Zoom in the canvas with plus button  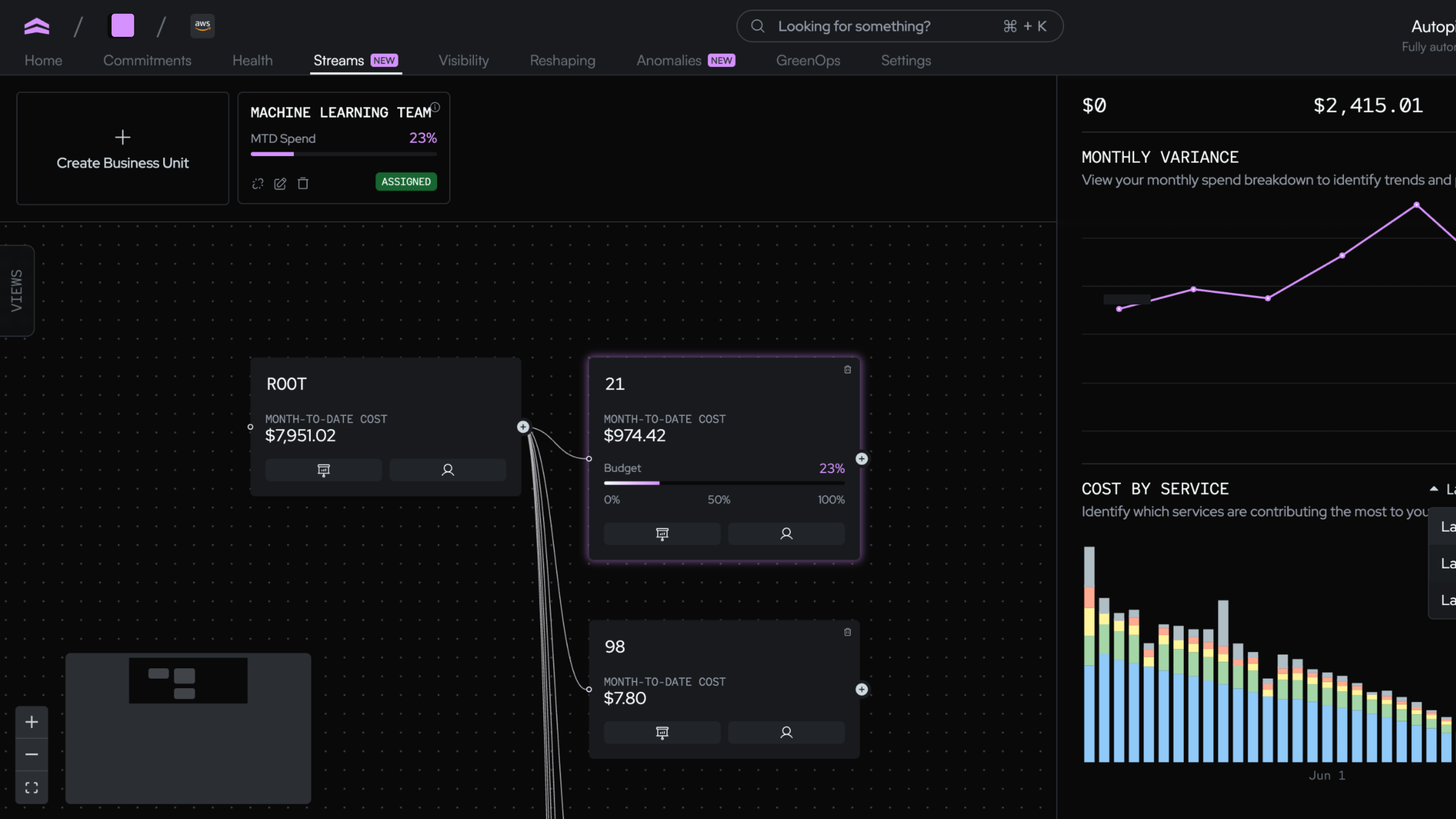click(x=32, y=722)
